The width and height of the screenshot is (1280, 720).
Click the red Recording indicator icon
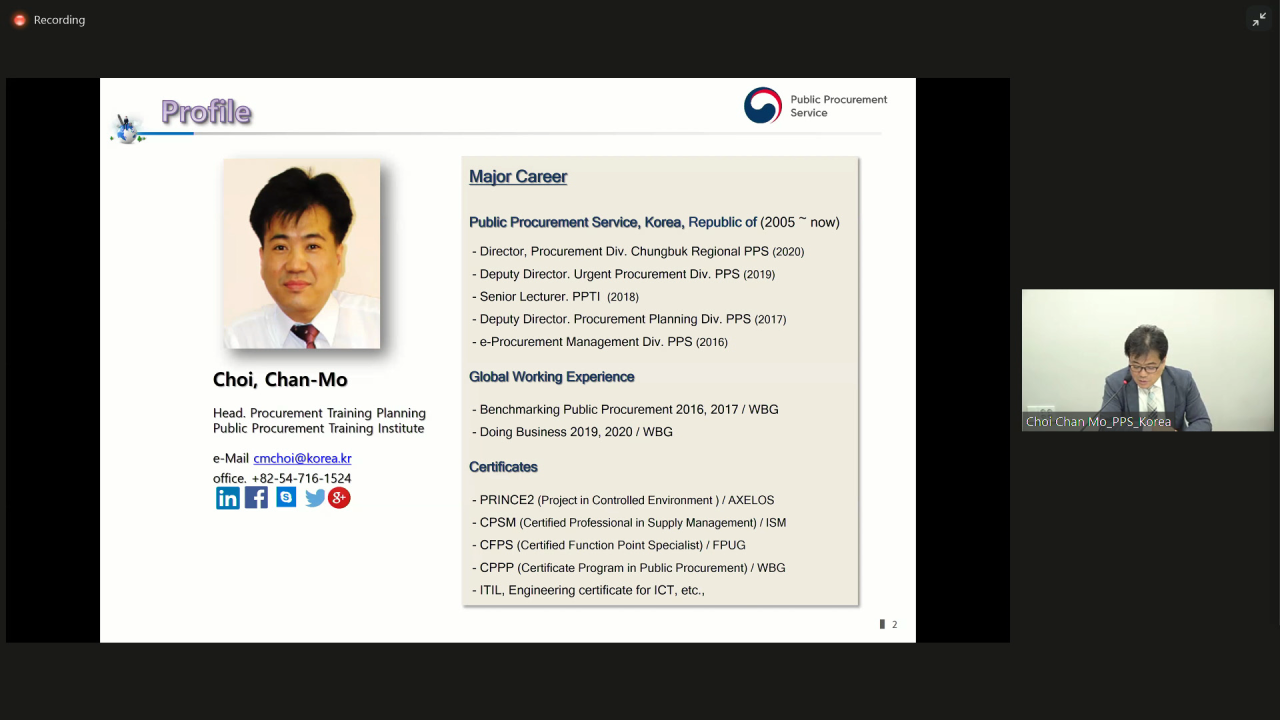click(x=19, y=20)
